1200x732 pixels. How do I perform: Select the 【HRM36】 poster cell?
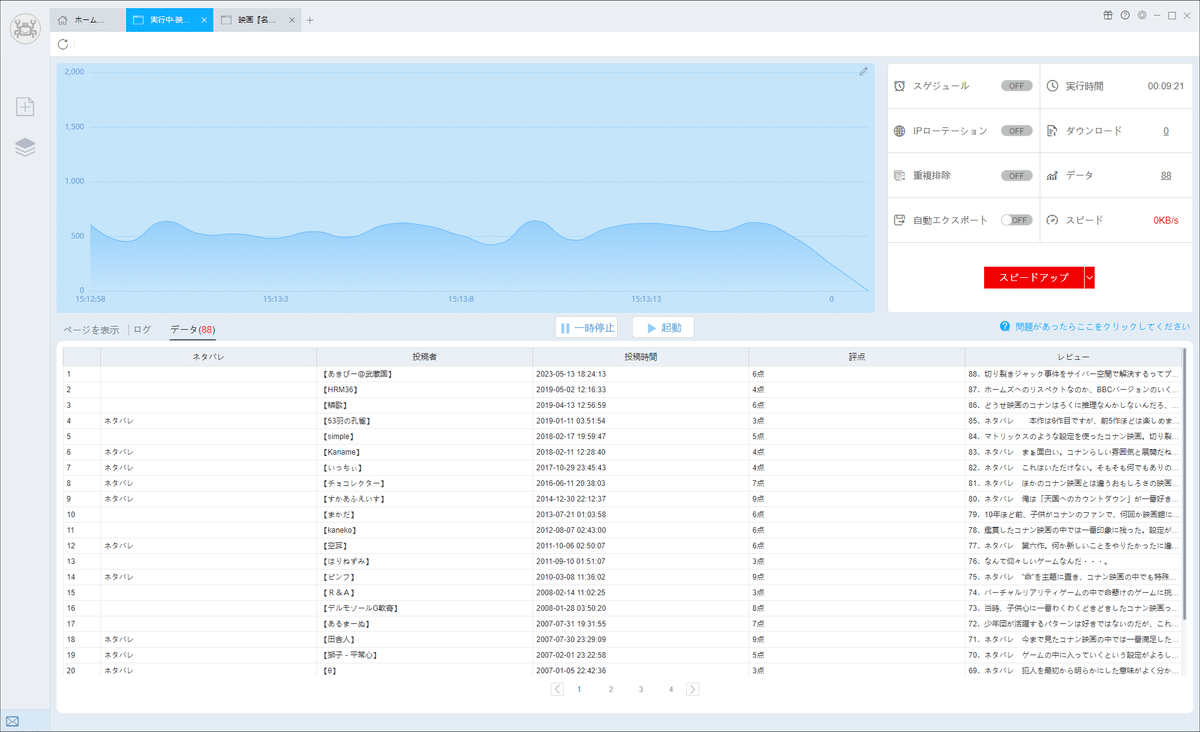[x=424, y=389]
